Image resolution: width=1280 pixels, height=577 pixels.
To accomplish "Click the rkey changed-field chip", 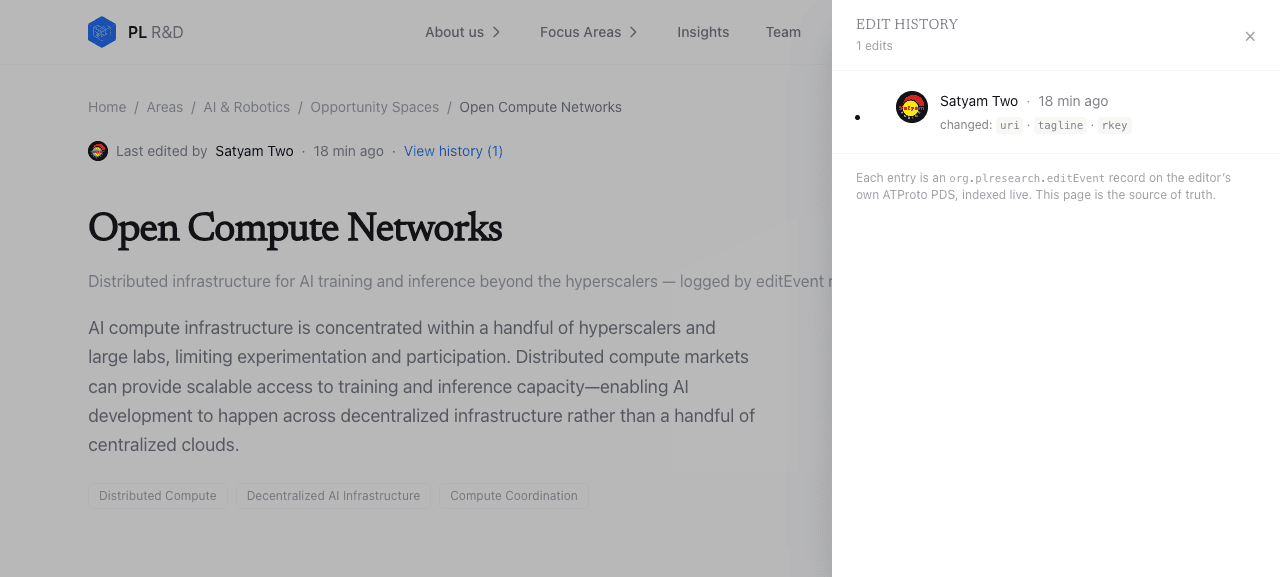I will click(1114, 125).
